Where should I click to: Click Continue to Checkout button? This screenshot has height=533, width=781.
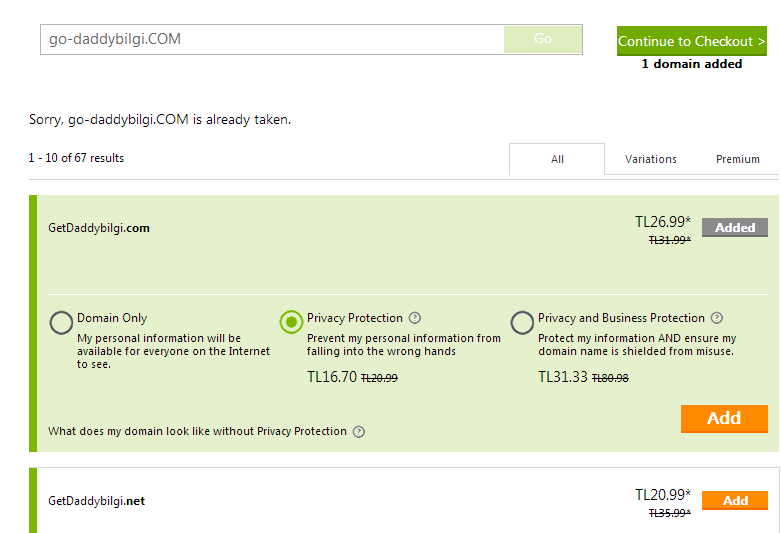click(x=692, y=41)
